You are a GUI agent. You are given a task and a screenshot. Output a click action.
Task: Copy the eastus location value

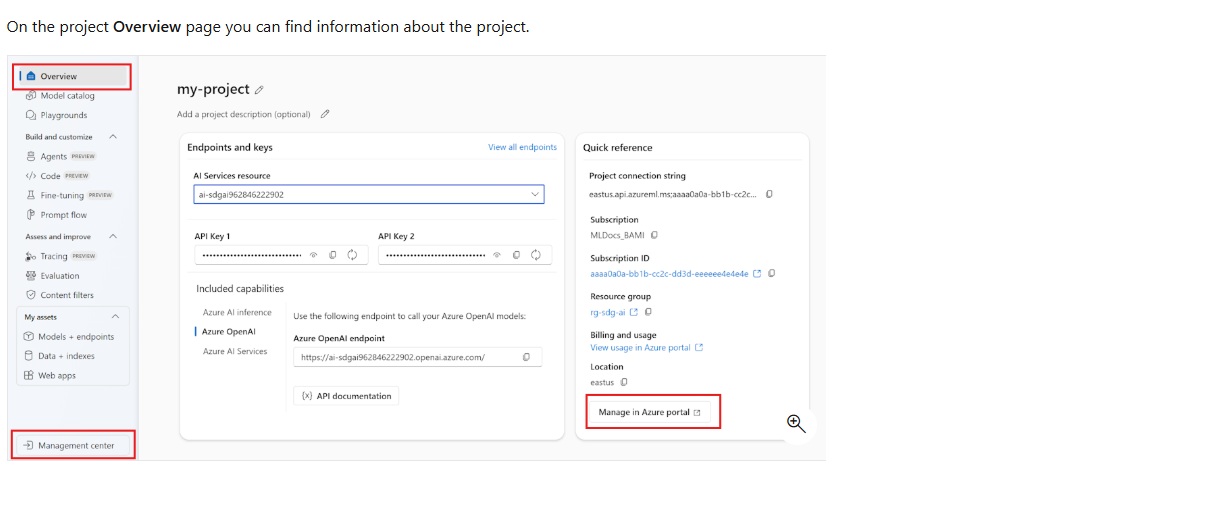tap(624, 382)
